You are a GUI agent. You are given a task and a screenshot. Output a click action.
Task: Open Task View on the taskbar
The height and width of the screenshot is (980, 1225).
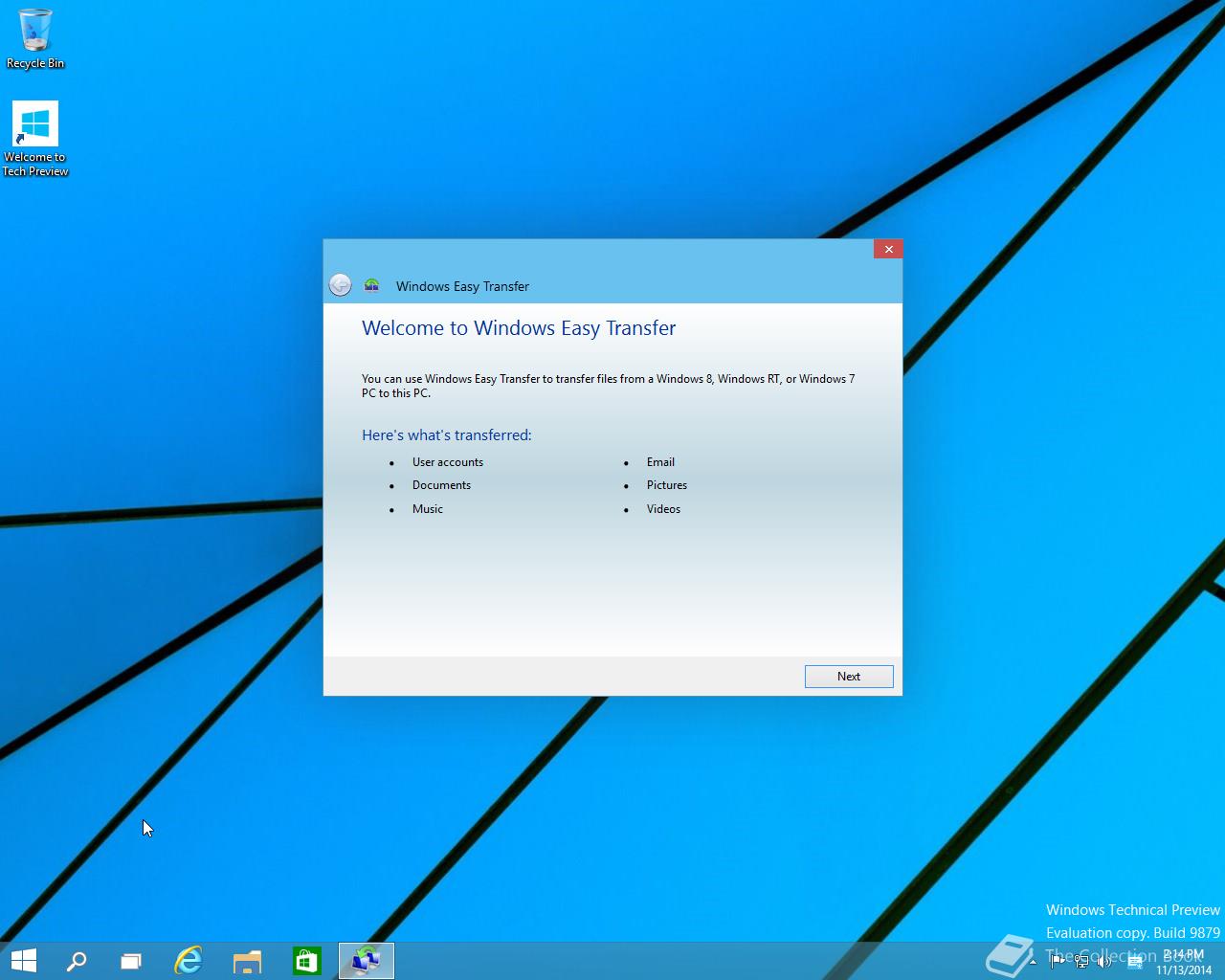(x=131, y=961)
